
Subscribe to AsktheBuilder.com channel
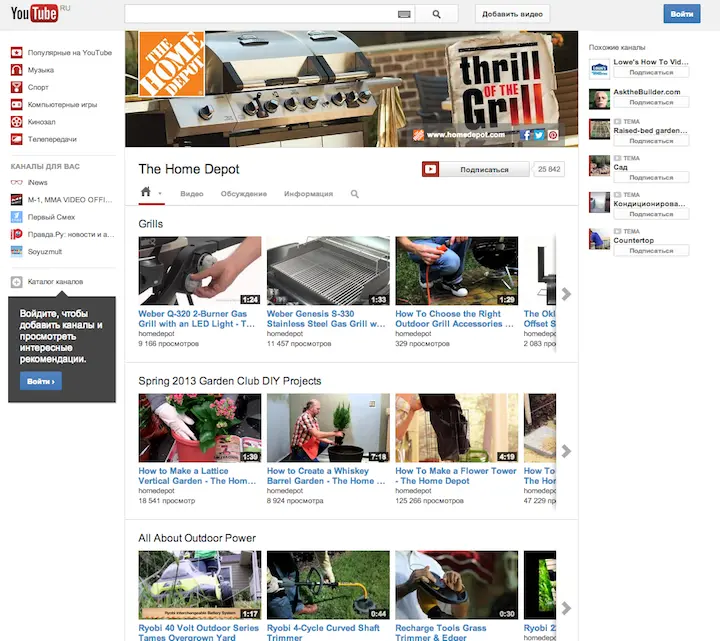651,102
